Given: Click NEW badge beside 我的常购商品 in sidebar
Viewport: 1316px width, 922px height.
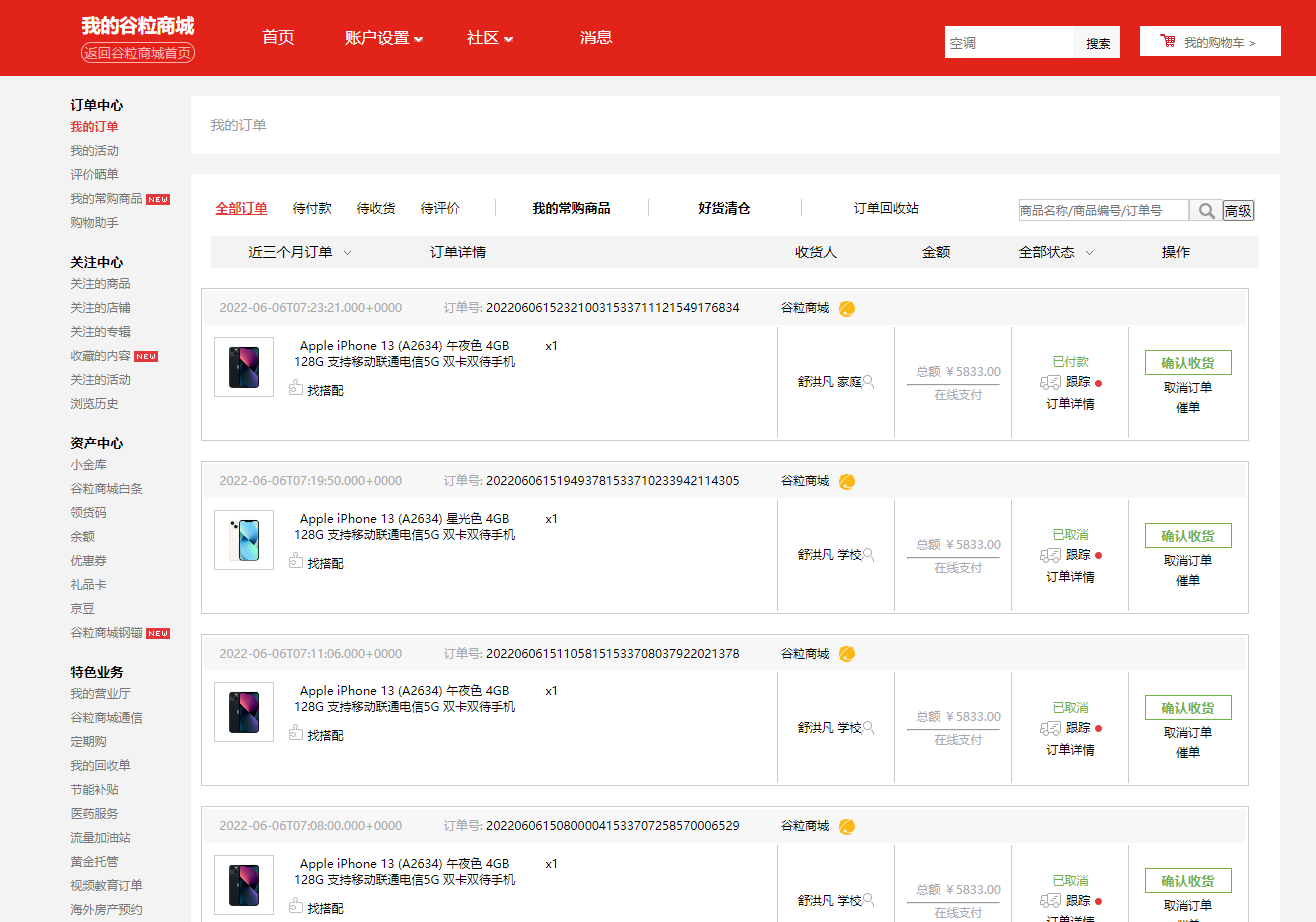Looking at the screenshot, I should pyautogui.click(x=158, y=199).
